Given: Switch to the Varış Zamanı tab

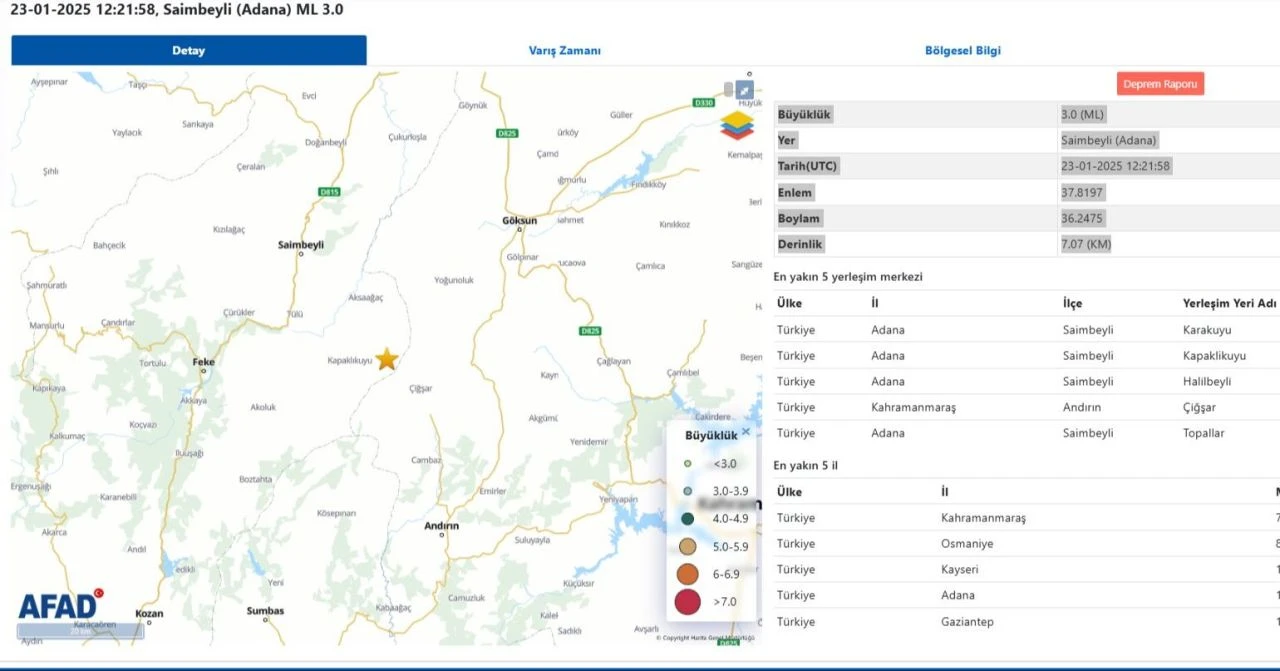Looking at the screenshot, I should pyautogui.click(x=565, y=51).
